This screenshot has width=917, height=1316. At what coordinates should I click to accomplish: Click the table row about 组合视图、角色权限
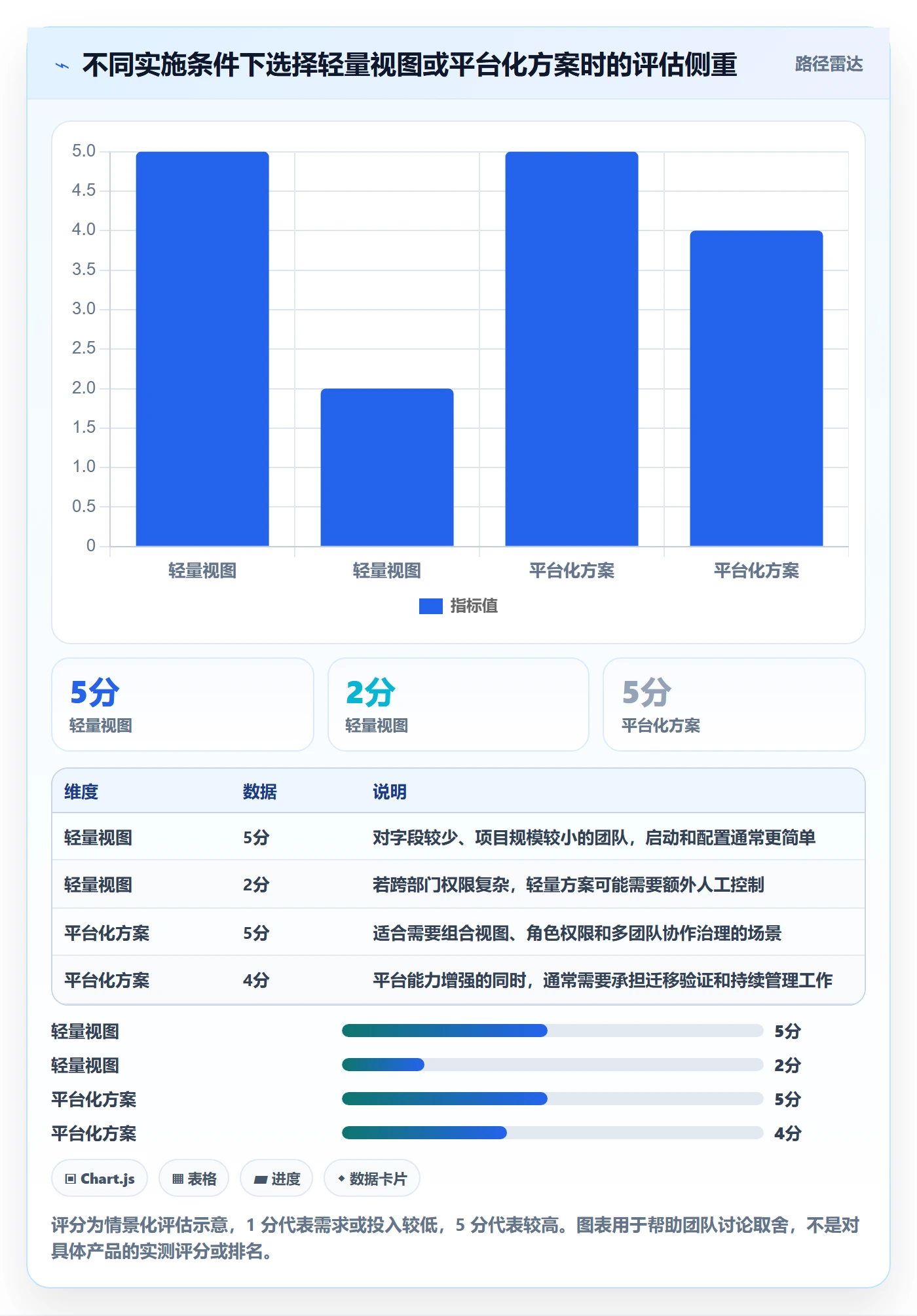click(x=458, y=932)
